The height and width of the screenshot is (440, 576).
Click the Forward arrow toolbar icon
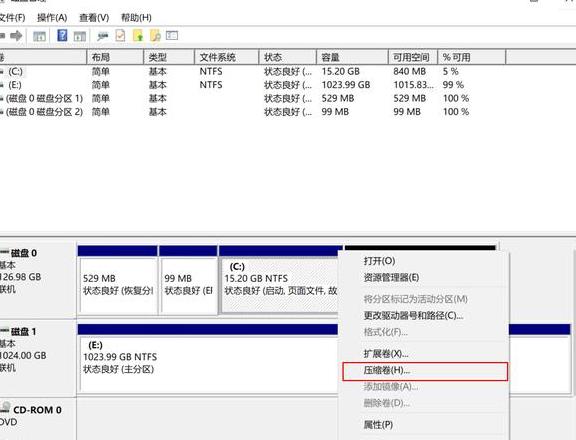pos(16,36)
